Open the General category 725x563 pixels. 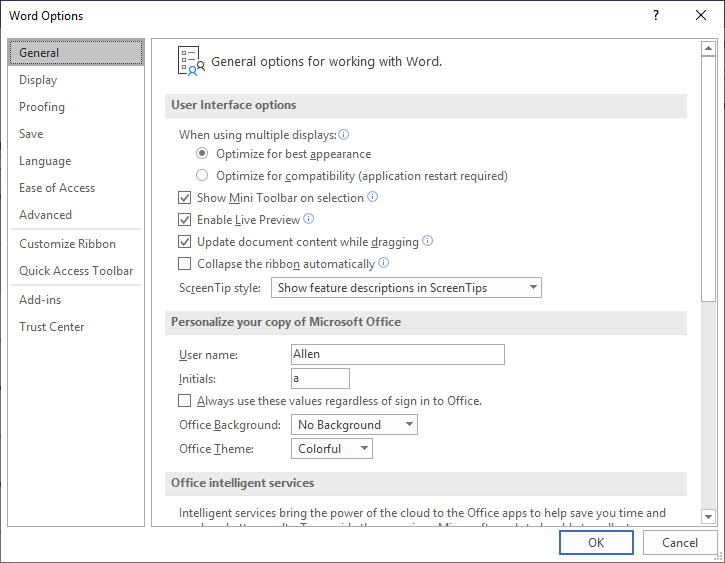point(76,53)
